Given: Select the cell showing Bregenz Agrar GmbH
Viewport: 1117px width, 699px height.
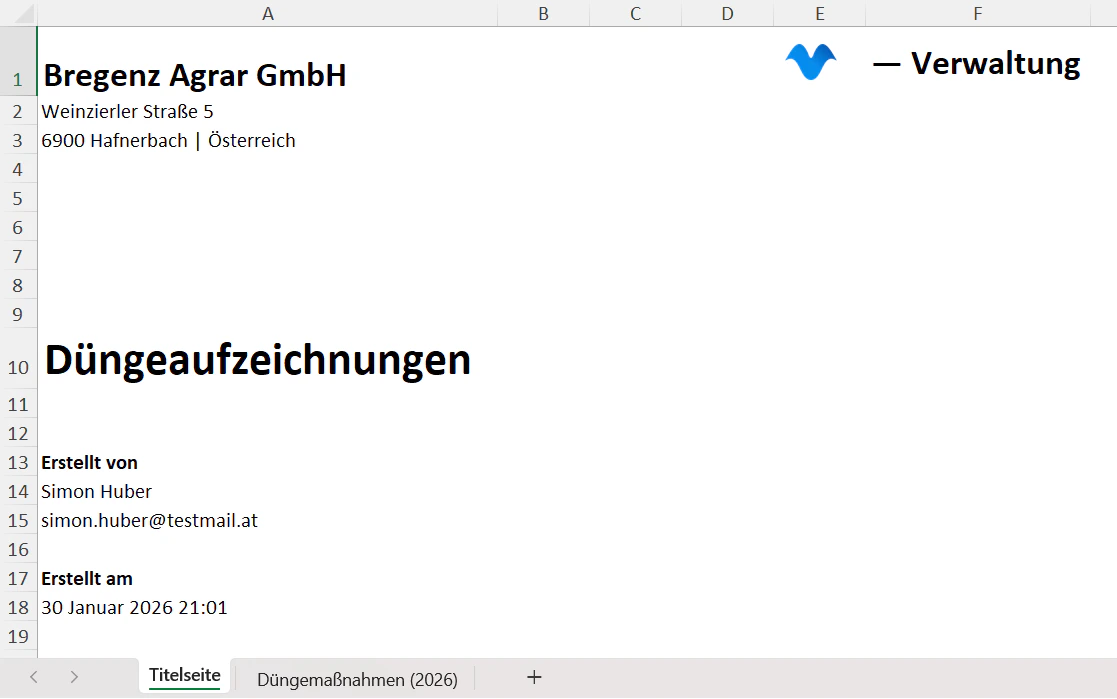Looking at the screenshot, I should tap(193, 74).
